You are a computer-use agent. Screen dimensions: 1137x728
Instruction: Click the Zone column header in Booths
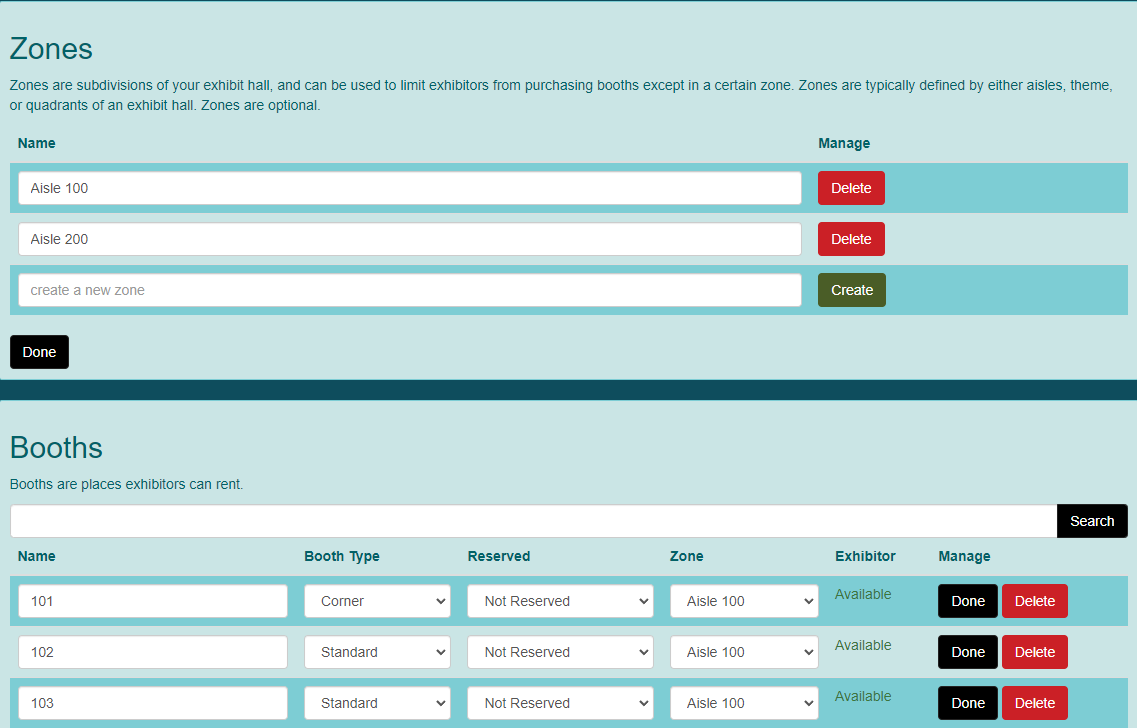pos(687,556)
